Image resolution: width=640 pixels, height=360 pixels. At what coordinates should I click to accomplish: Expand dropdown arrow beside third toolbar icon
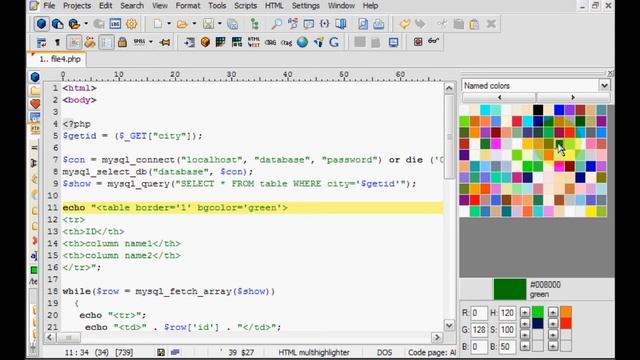click(x=85, y=24)
